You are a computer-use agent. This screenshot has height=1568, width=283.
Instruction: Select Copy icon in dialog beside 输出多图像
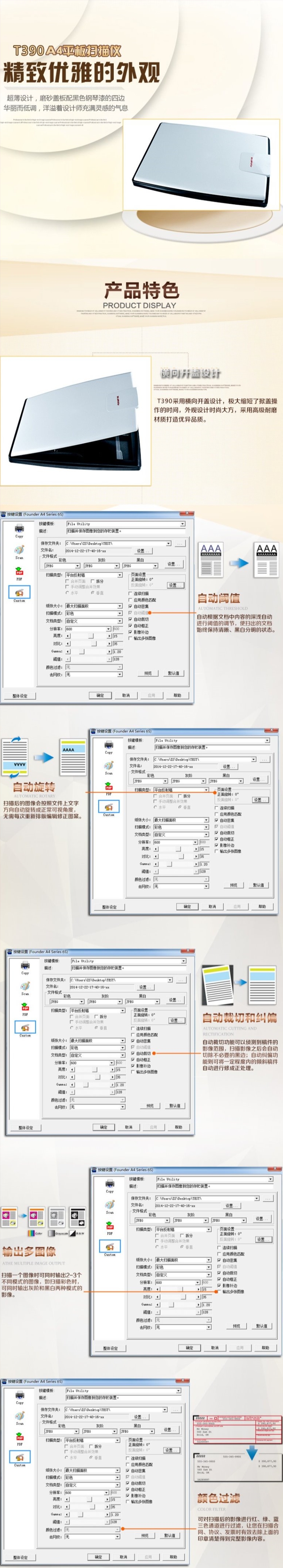[x=109, y=1184]
